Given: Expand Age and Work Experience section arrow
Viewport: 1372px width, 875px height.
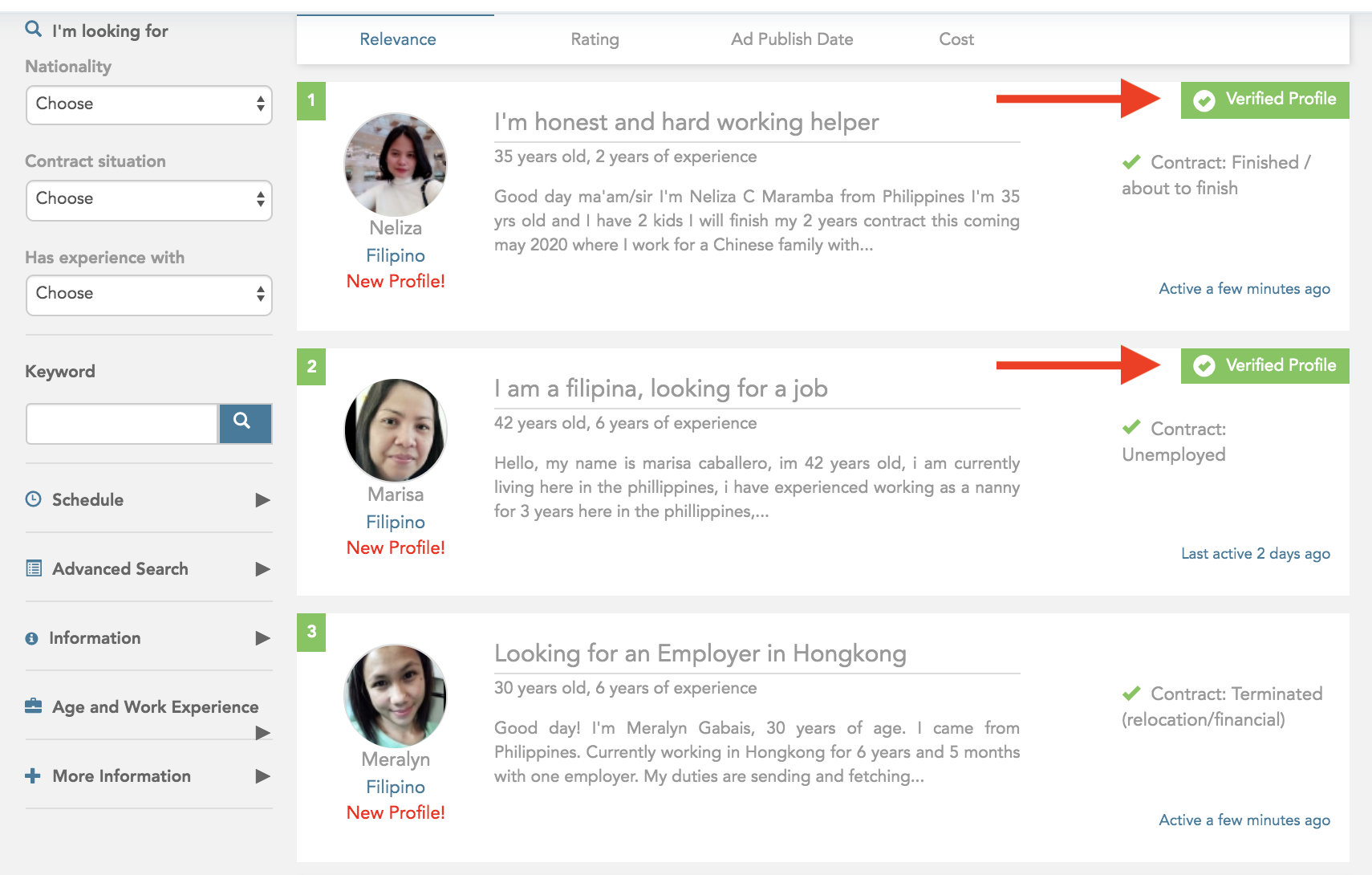Looking at the screenshot, I should pos(262,732).
